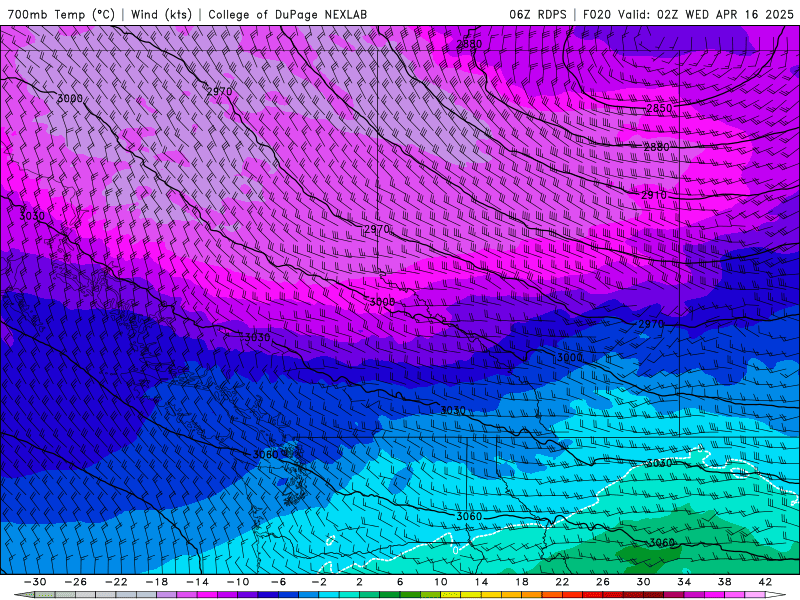
Task: Click the -30 value on the temperature scale
Action: click(35, 582)
